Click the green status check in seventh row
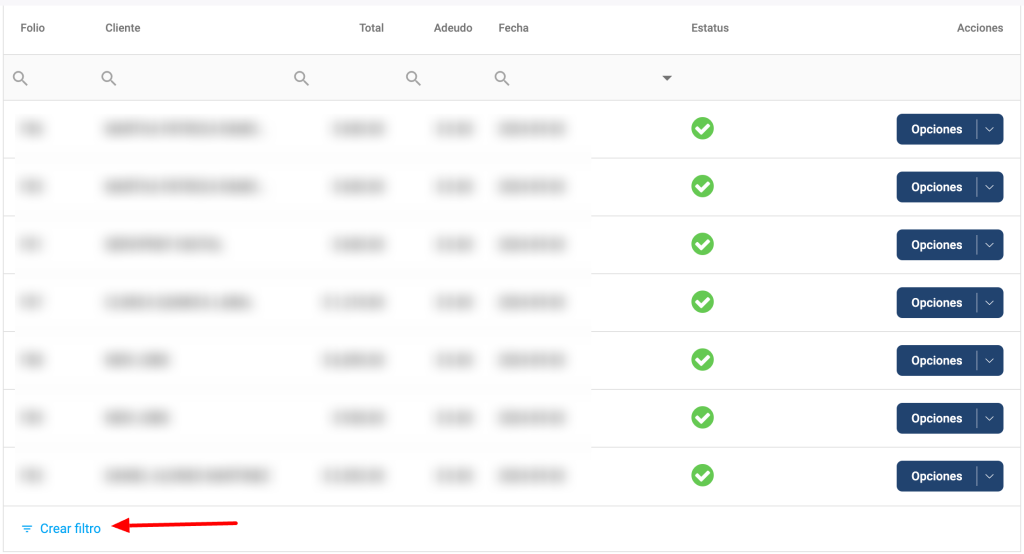Image resolution: width=1024 pixels, height=554 pixels. (x=703, y=476)
